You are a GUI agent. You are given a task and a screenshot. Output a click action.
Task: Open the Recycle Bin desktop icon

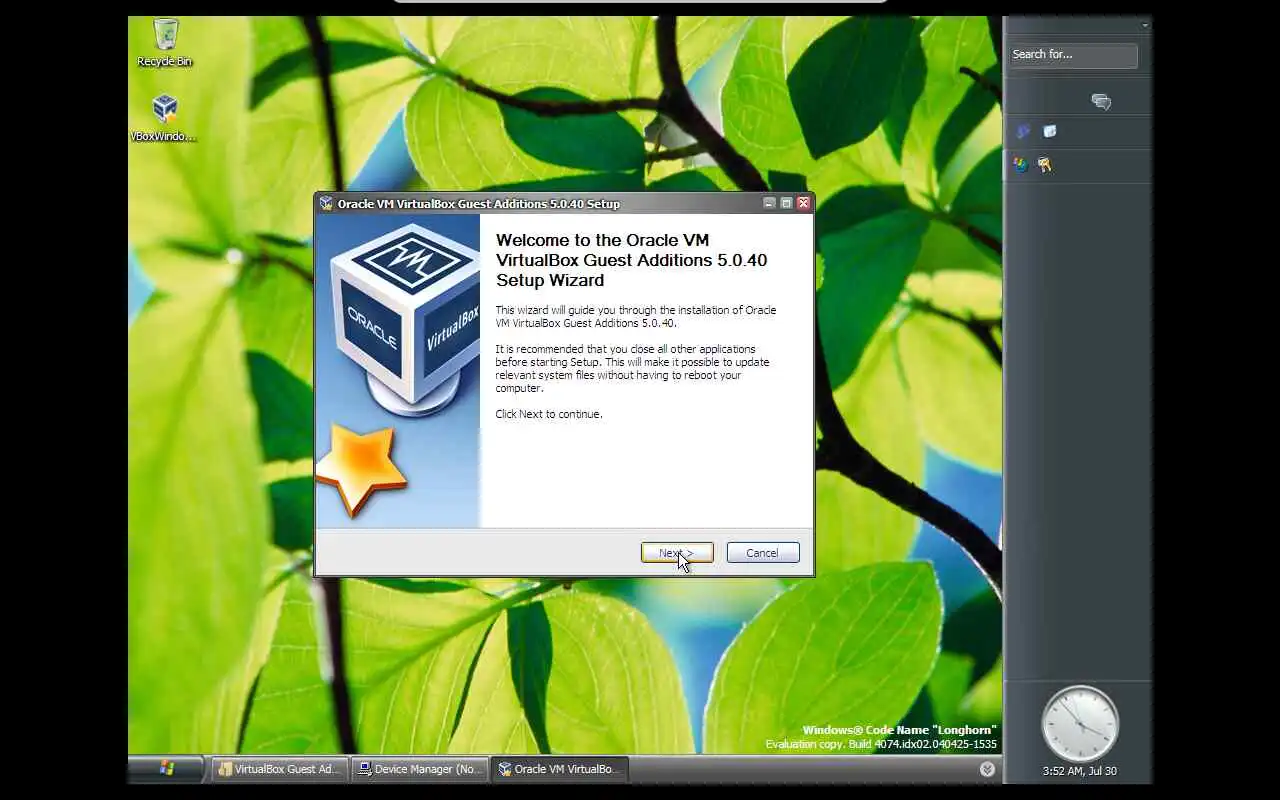coord(165,43)
